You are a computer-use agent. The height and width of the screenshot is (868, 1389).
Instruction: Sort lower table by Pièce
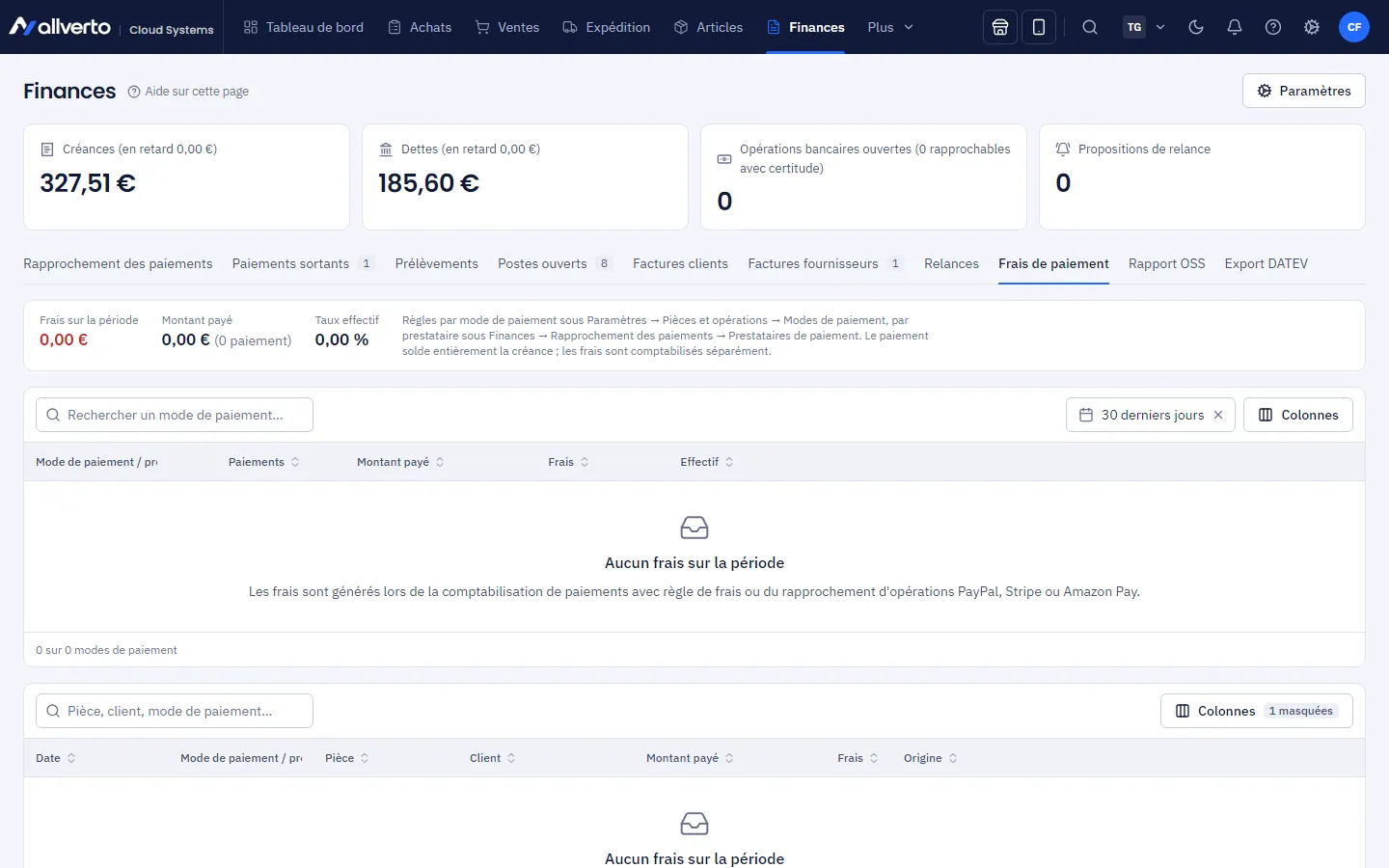click(x=347, y=758)
